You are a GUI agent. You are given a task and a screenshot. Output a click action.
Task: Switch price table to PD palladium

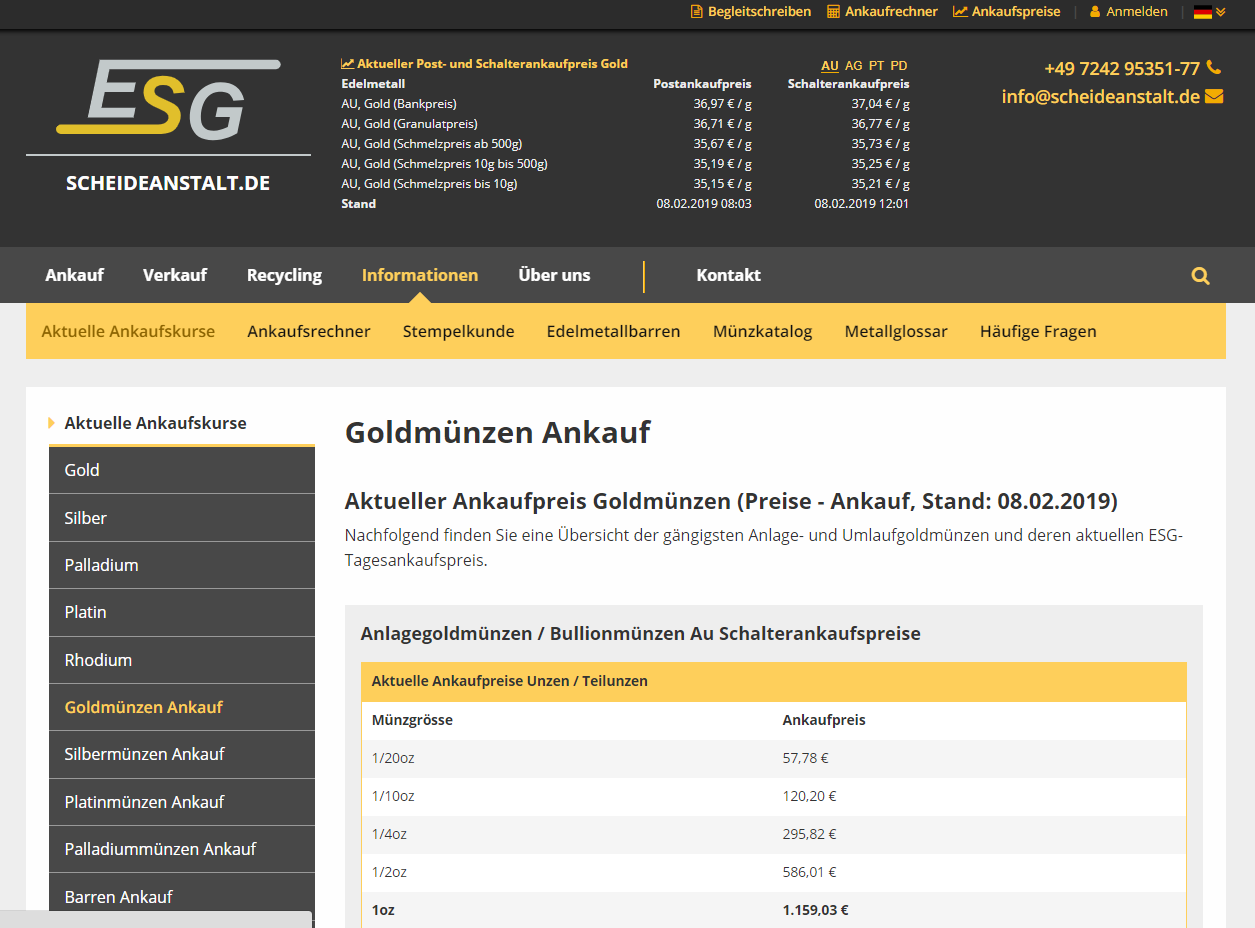coord(899,66)
